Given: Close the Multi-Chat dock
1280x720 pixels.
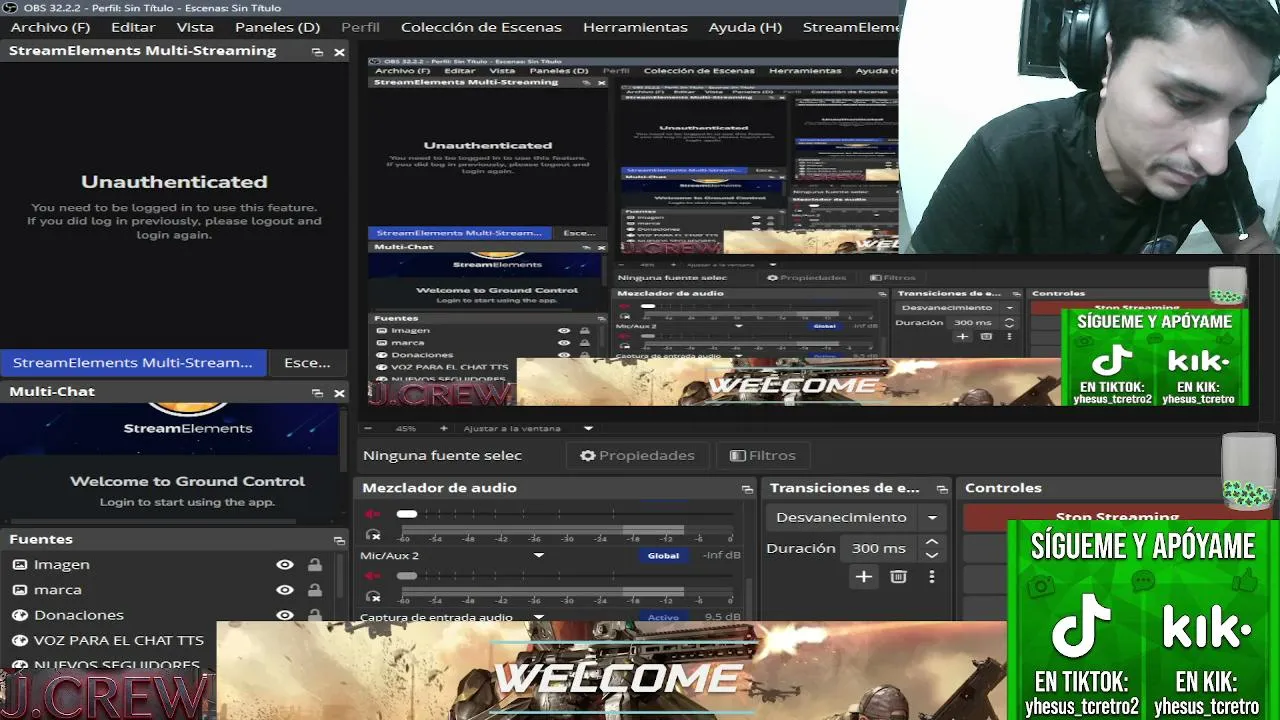Looking at the screenshot, I should (x=339, y=393).
